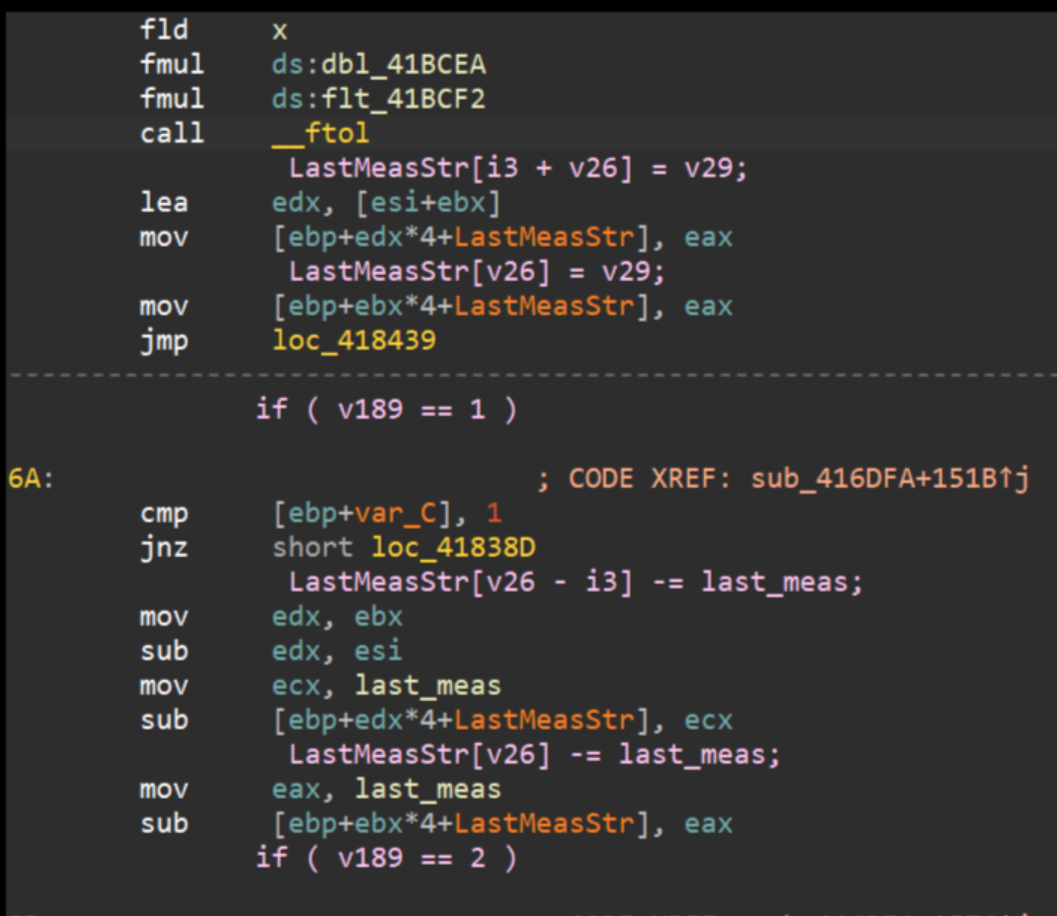Image resolution: width=1057 pixels, height=916 pixels.
Task: Click the cmp mnemonic
Action: (x=164, y=514)
